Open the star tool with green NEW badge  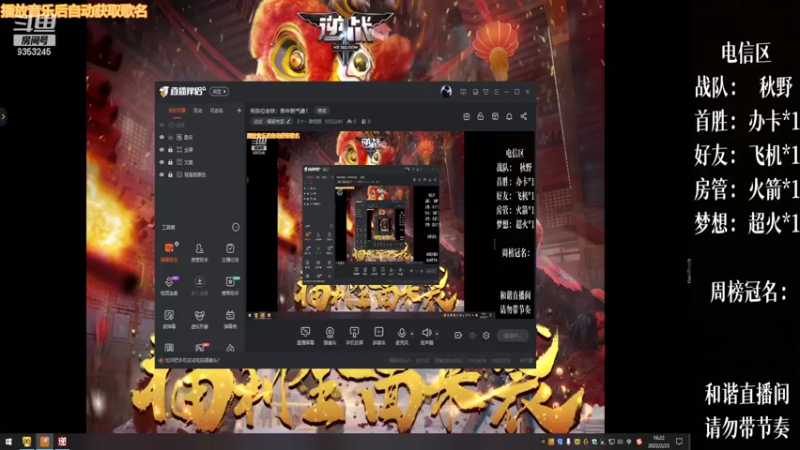coord(230,286)
